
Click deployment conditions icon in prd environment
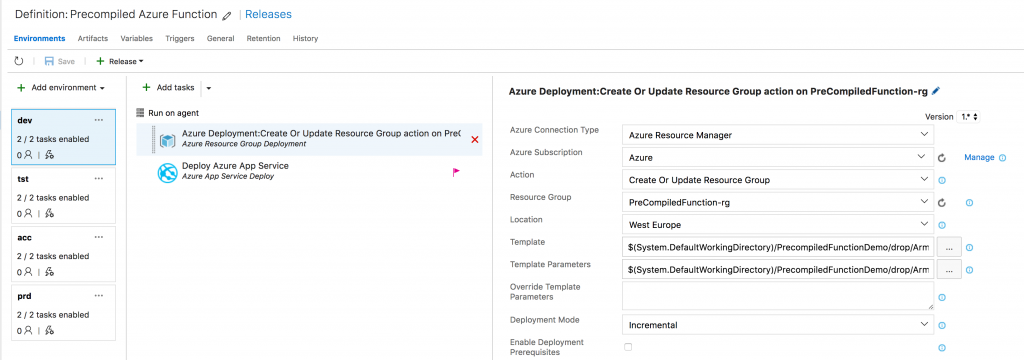(49, 331)
